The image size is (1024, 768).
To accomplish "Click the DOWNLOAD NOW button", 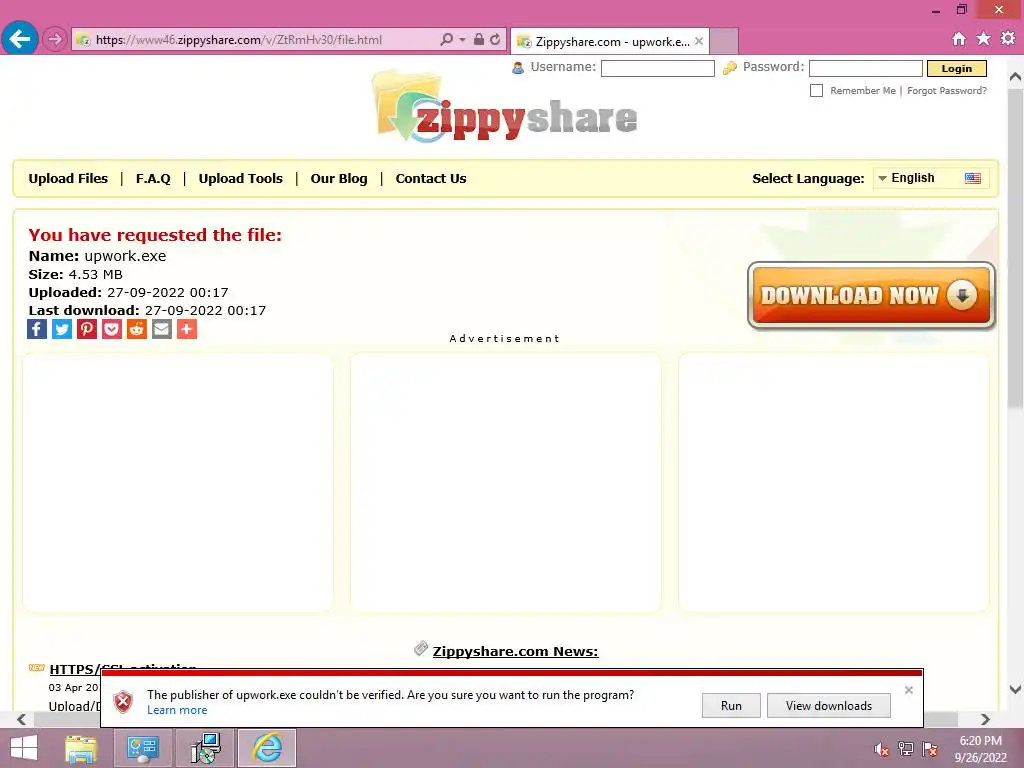I will [871, 295].
